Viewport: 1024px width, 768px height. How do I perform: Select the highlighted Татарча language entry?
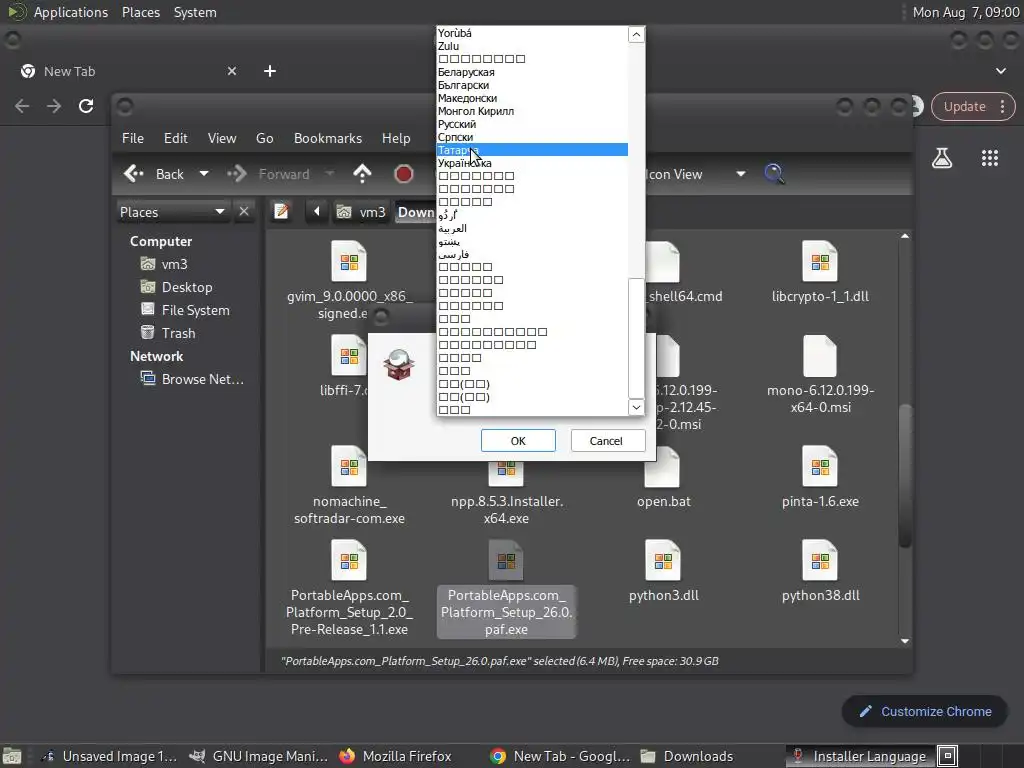(x=532, y=150)
